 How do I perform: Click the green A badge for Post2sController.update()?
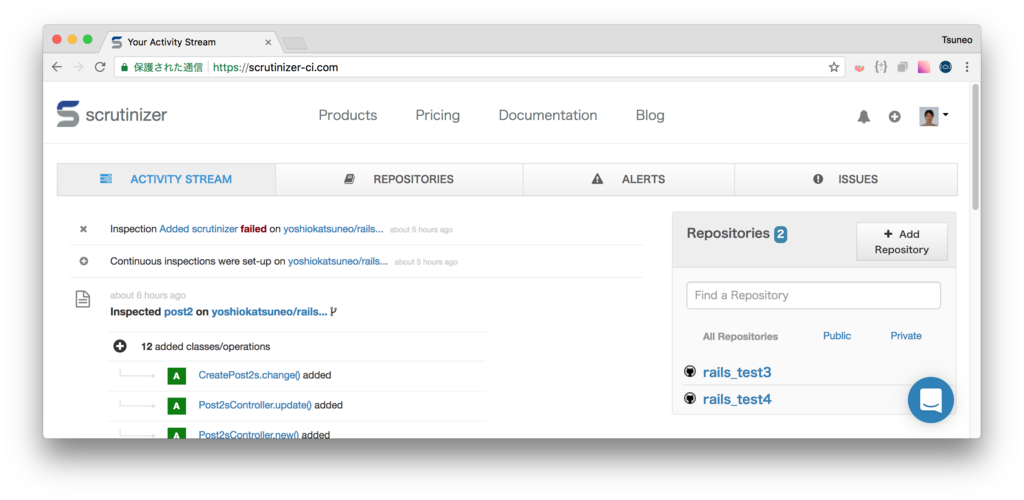(176, 406)
